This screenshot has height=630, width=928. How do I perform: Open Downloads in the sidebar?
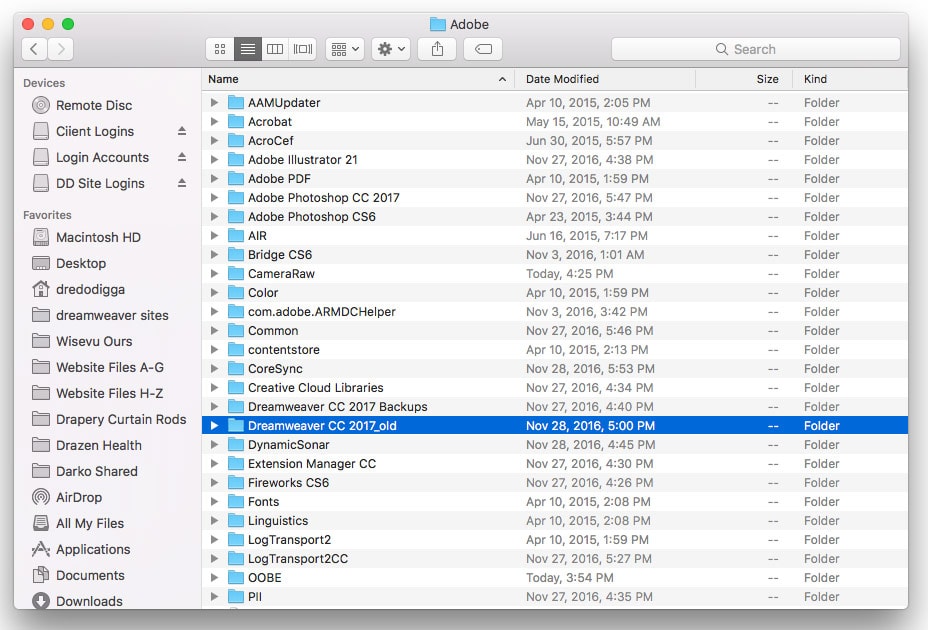point(77,601)
